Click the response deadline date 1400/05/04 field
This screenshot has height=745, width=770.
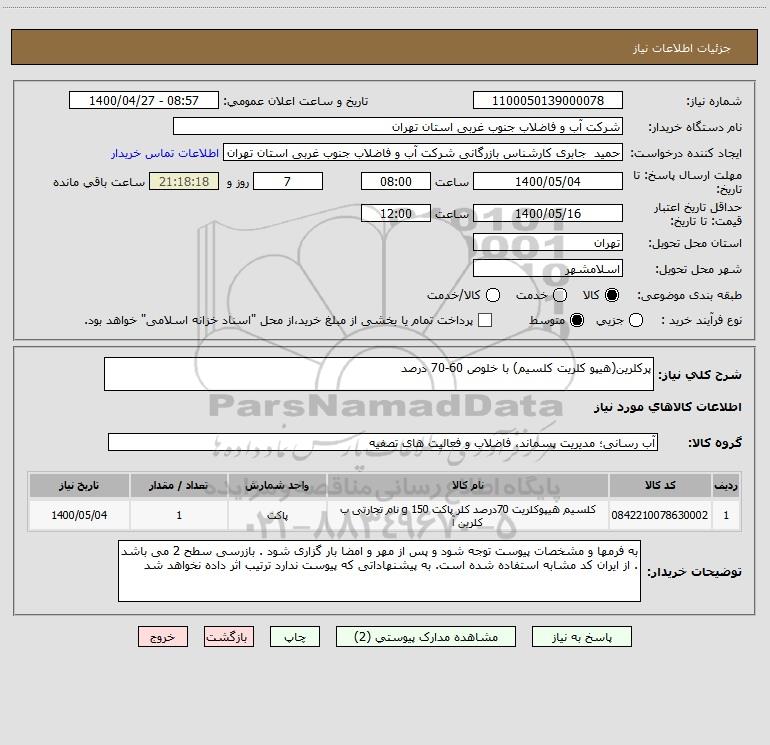click(x=548, y=181)
